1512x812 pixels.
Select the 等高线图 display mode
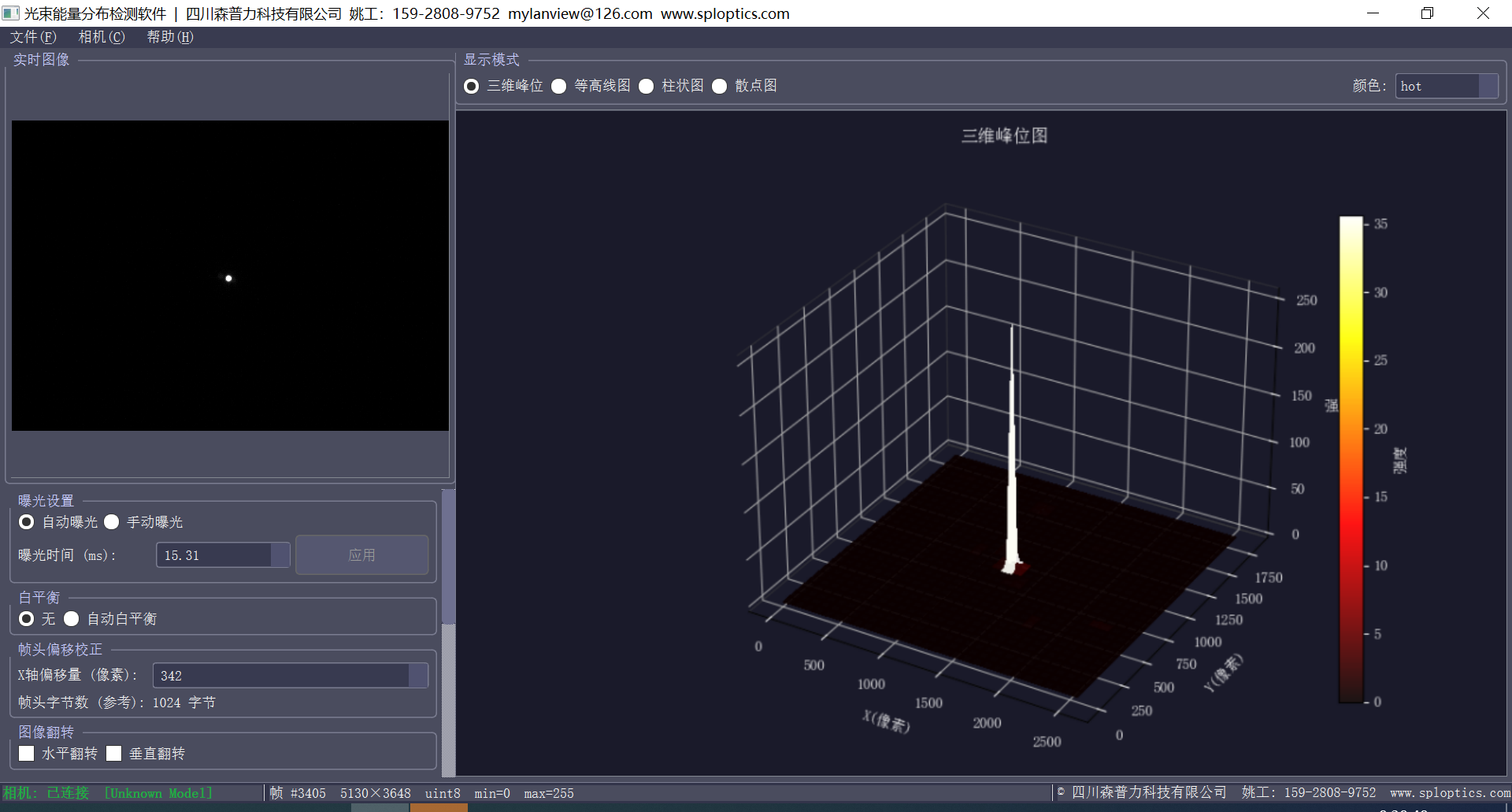click(x=559, y=87)
